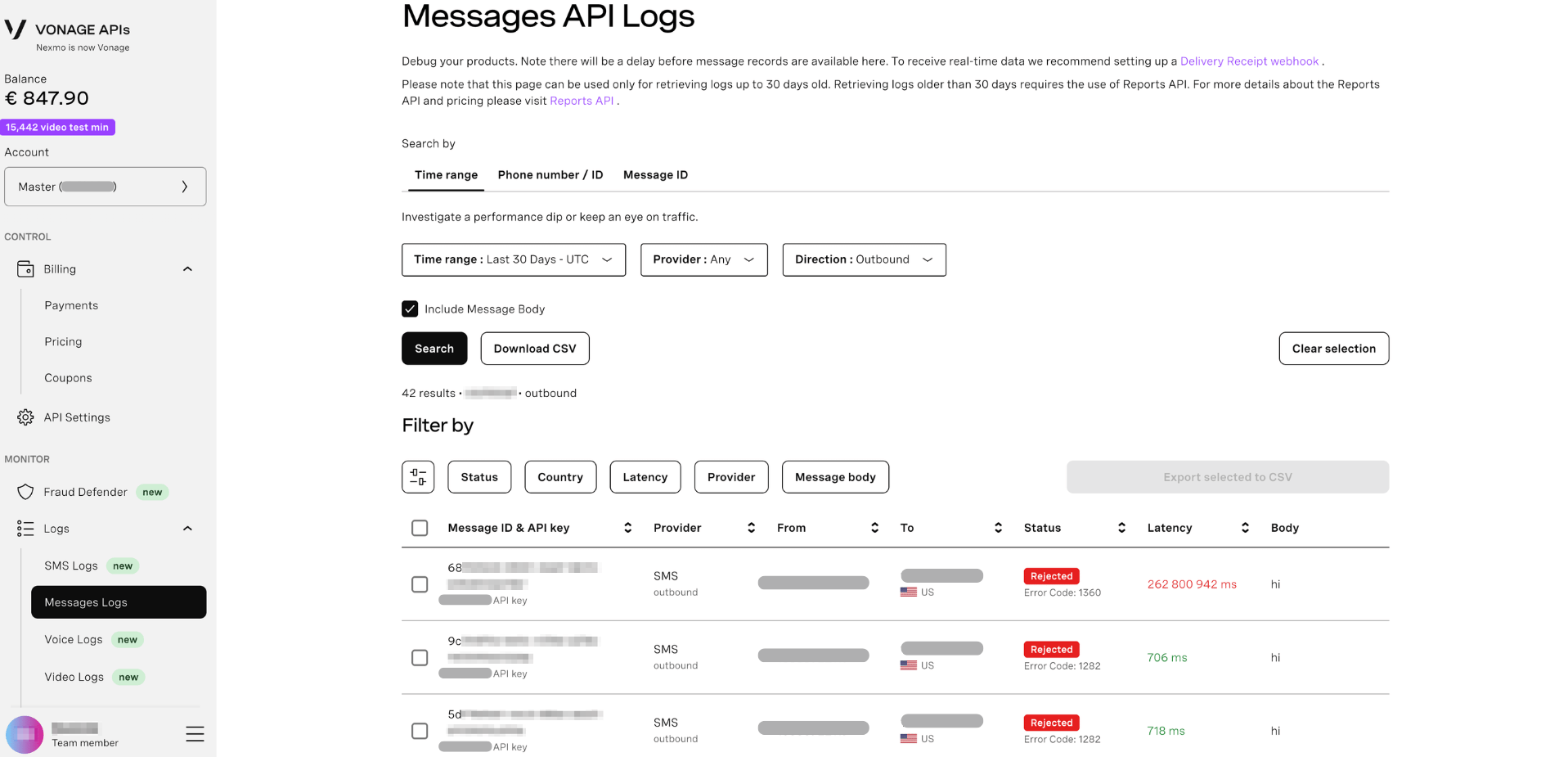Click the 15,442 video test min badge
Screen dimensions: 1568x757
tap(57, 127)
